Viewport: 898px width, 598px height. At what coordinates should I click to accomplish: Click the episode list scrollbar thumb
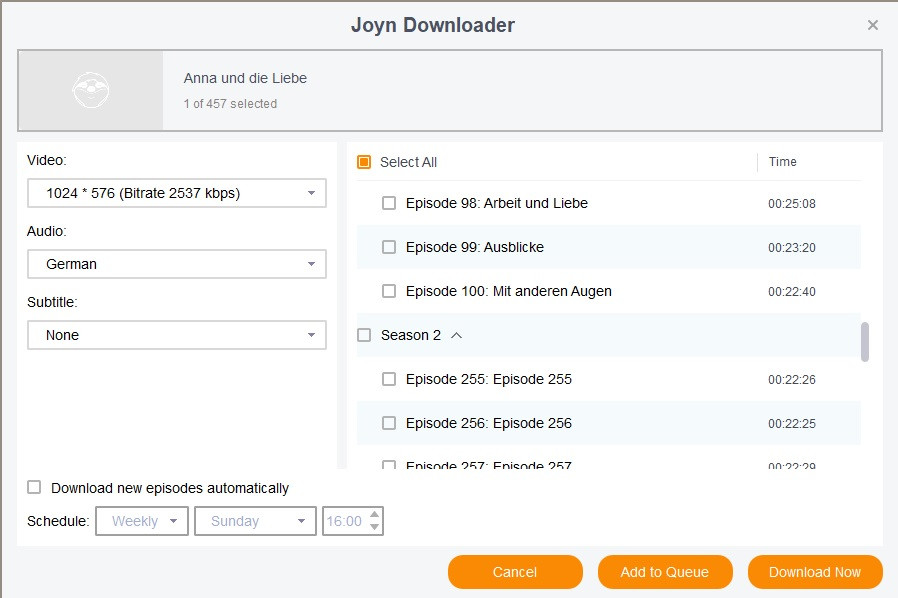click(865, 342)
